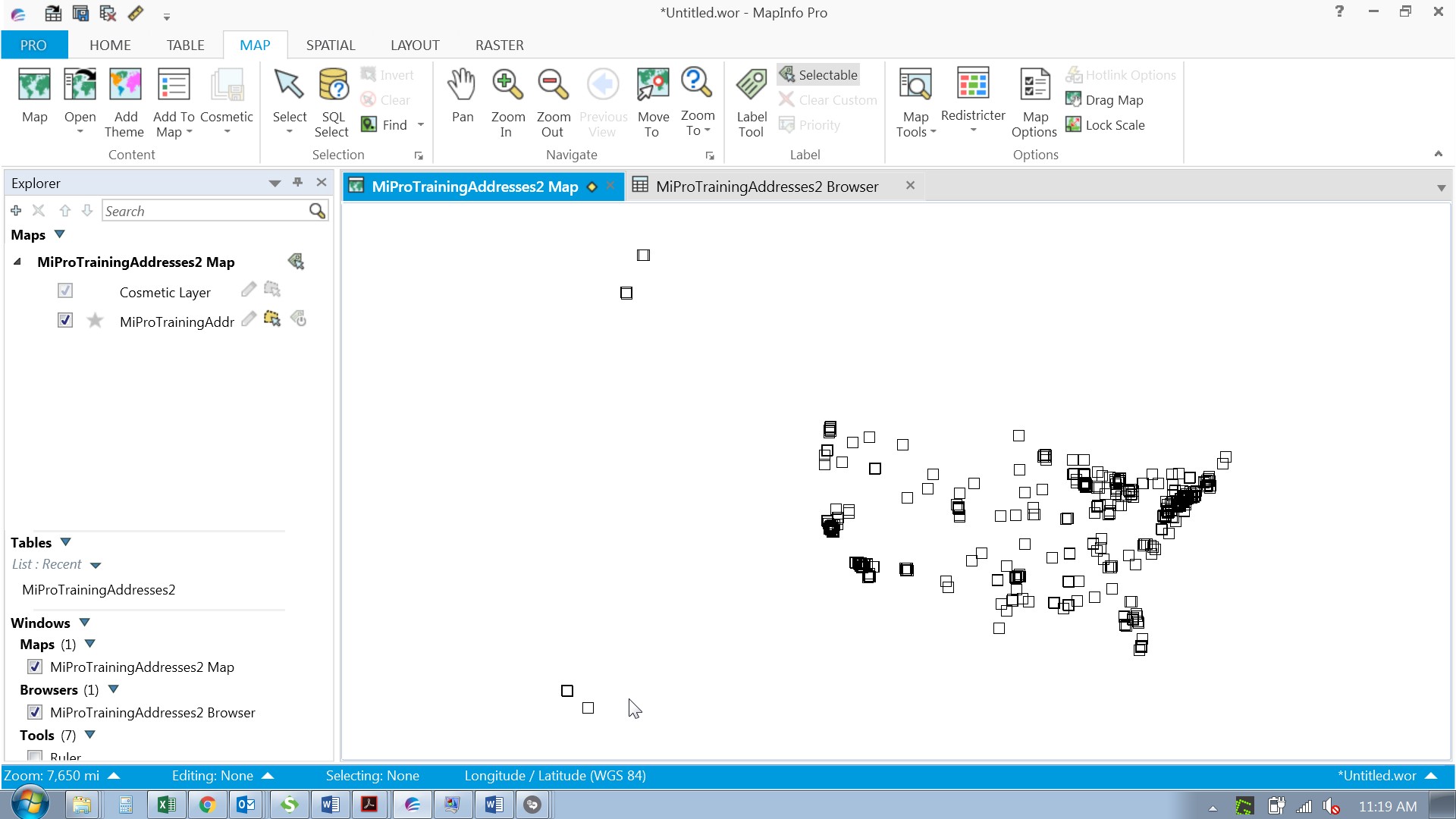Open the PRO tab

33,45
